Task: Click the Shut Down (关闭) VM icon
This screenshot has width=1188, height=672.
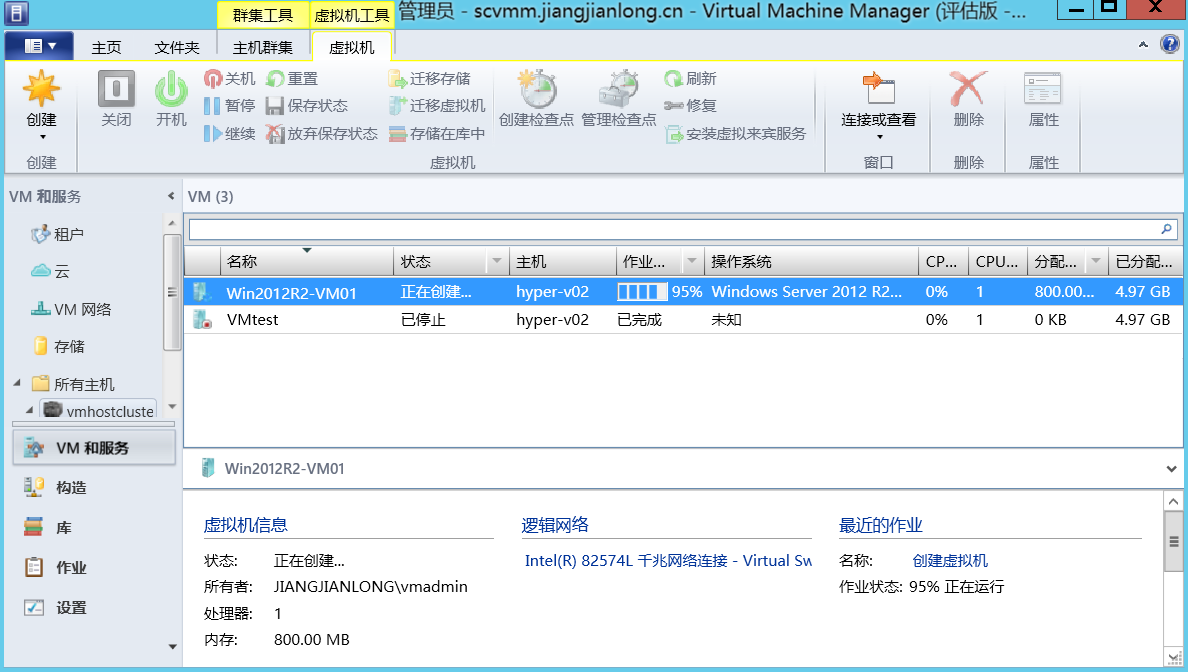Action: [116, 89]
